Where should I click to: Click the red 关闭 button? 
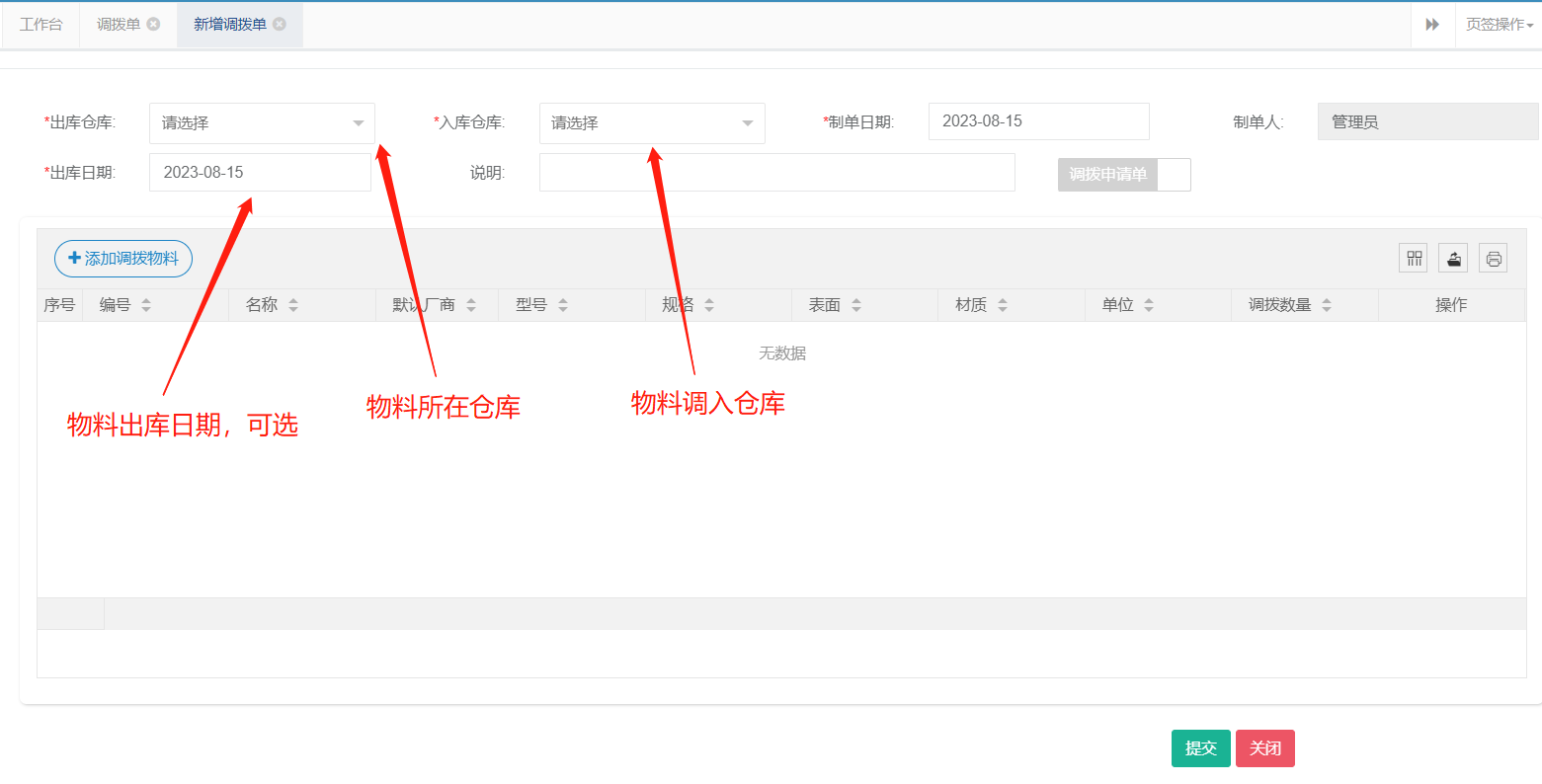(1264, 748)
